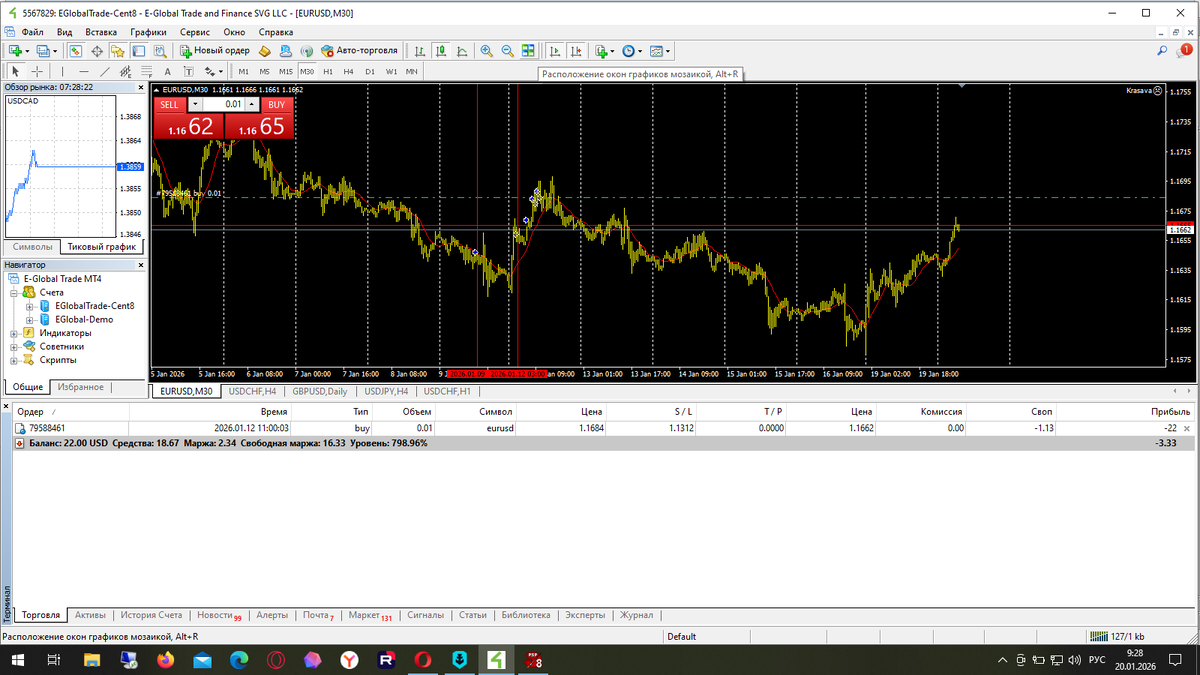Open the Data Window toolbar icon
This screenshot has width=1200, height=675.
pos(97,50)
